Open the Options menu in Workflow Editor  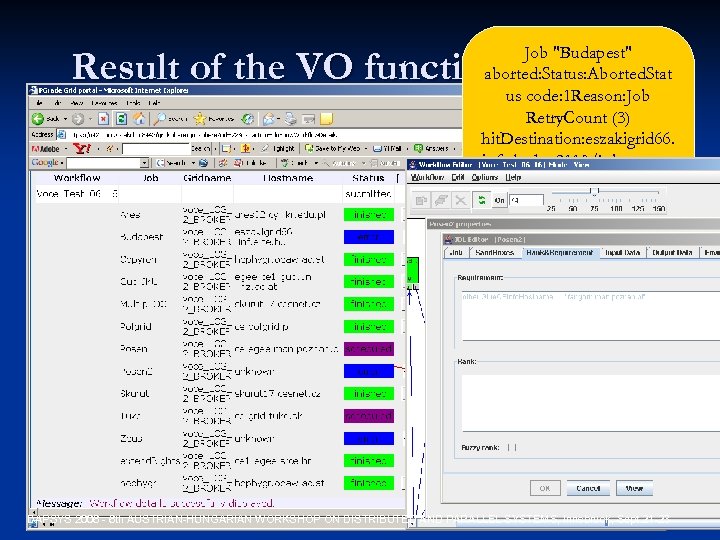click(x=484, y=178)
